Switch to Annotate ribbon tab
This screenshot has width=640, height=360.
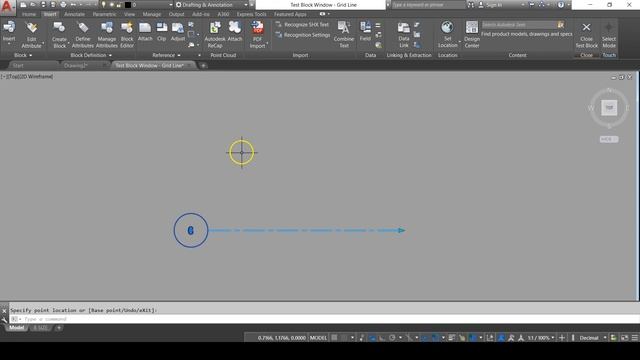[74, 14]
